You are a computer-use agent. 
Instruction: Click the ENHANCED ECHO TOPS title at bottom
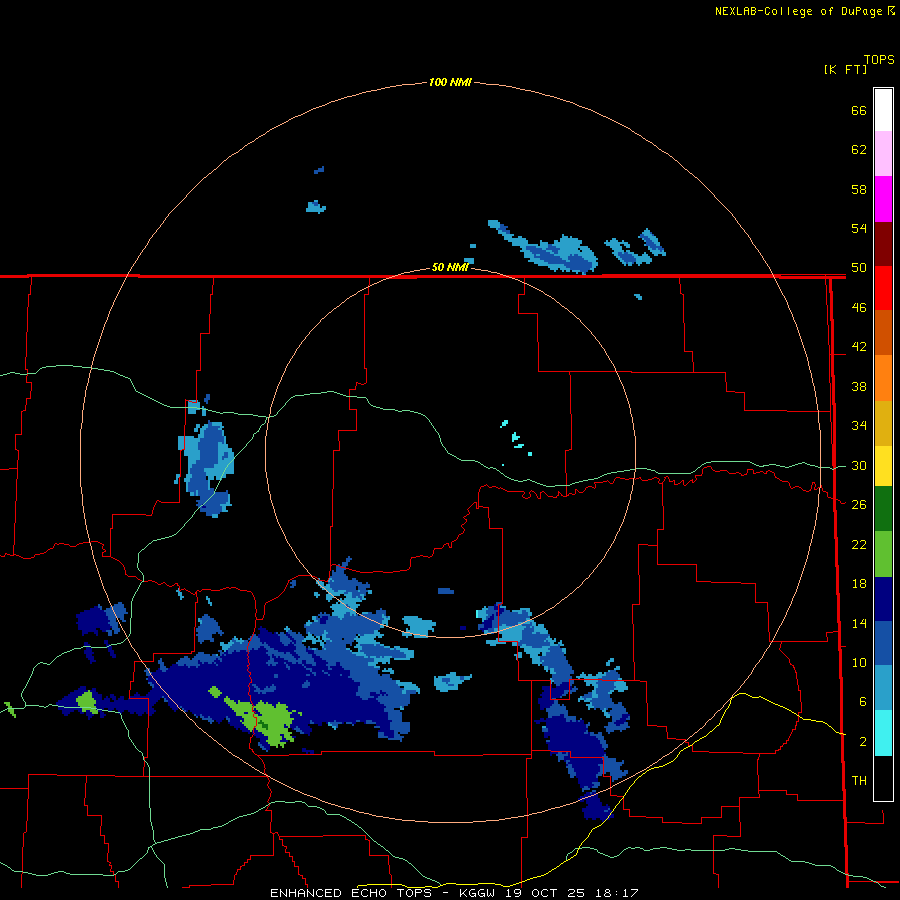pyautogui.click(x=351, y=893)
